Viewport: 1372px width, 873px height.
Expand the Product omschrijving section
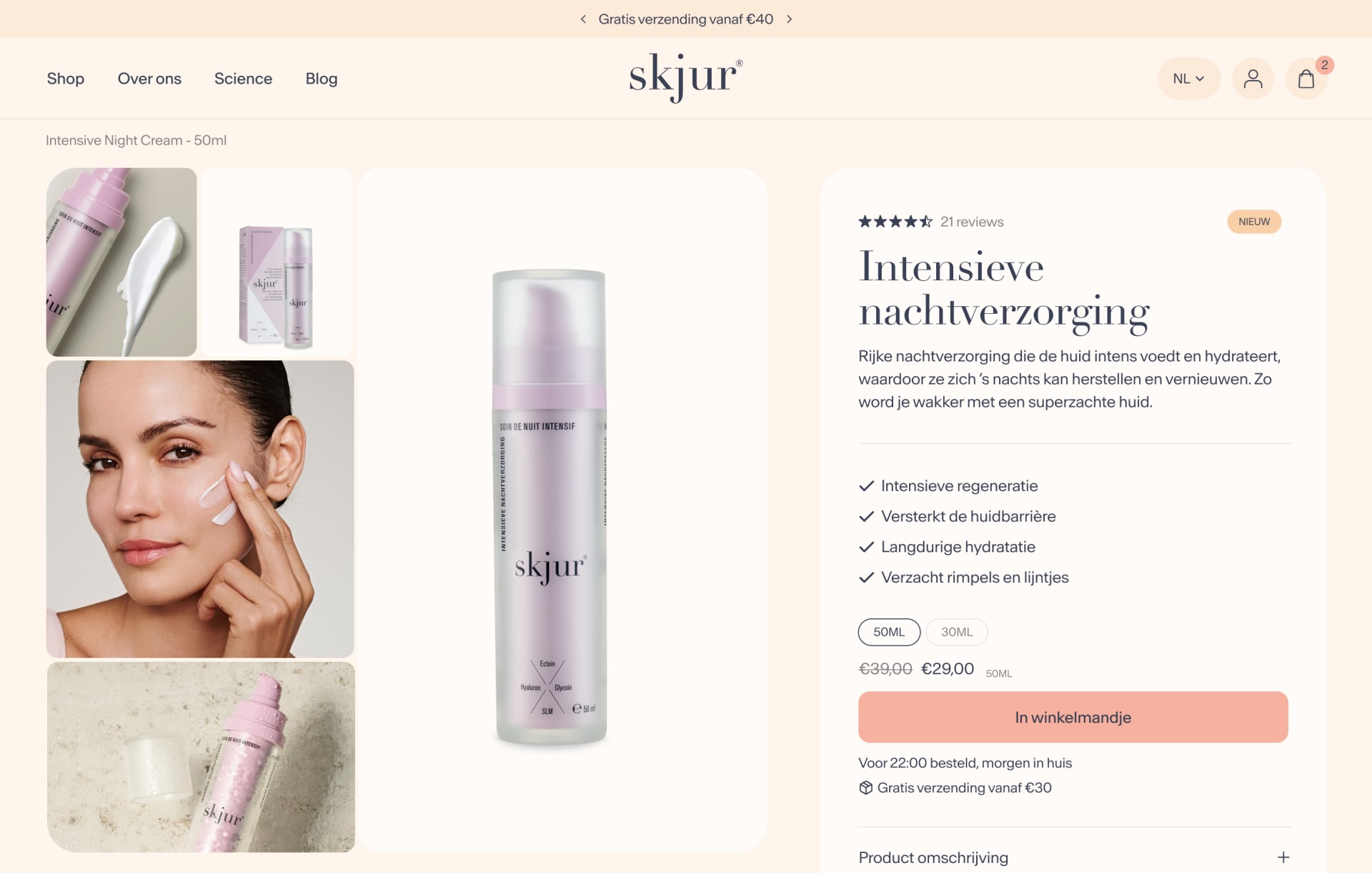pyautogui.click(x=1075, y=857)
